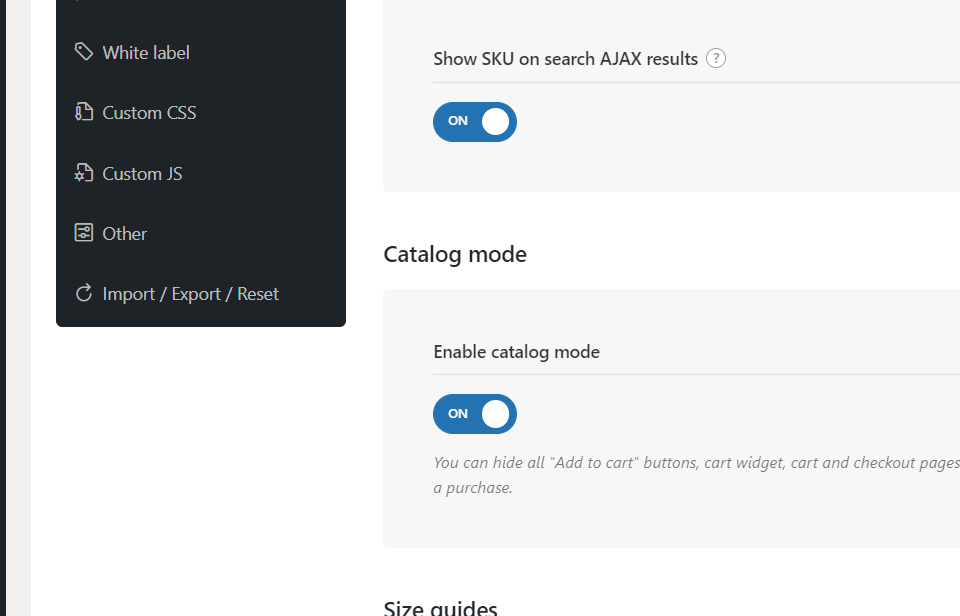960x616 pixels.
Task: Click the white knob on Show SKU switch
Action: tap(495, 122)
